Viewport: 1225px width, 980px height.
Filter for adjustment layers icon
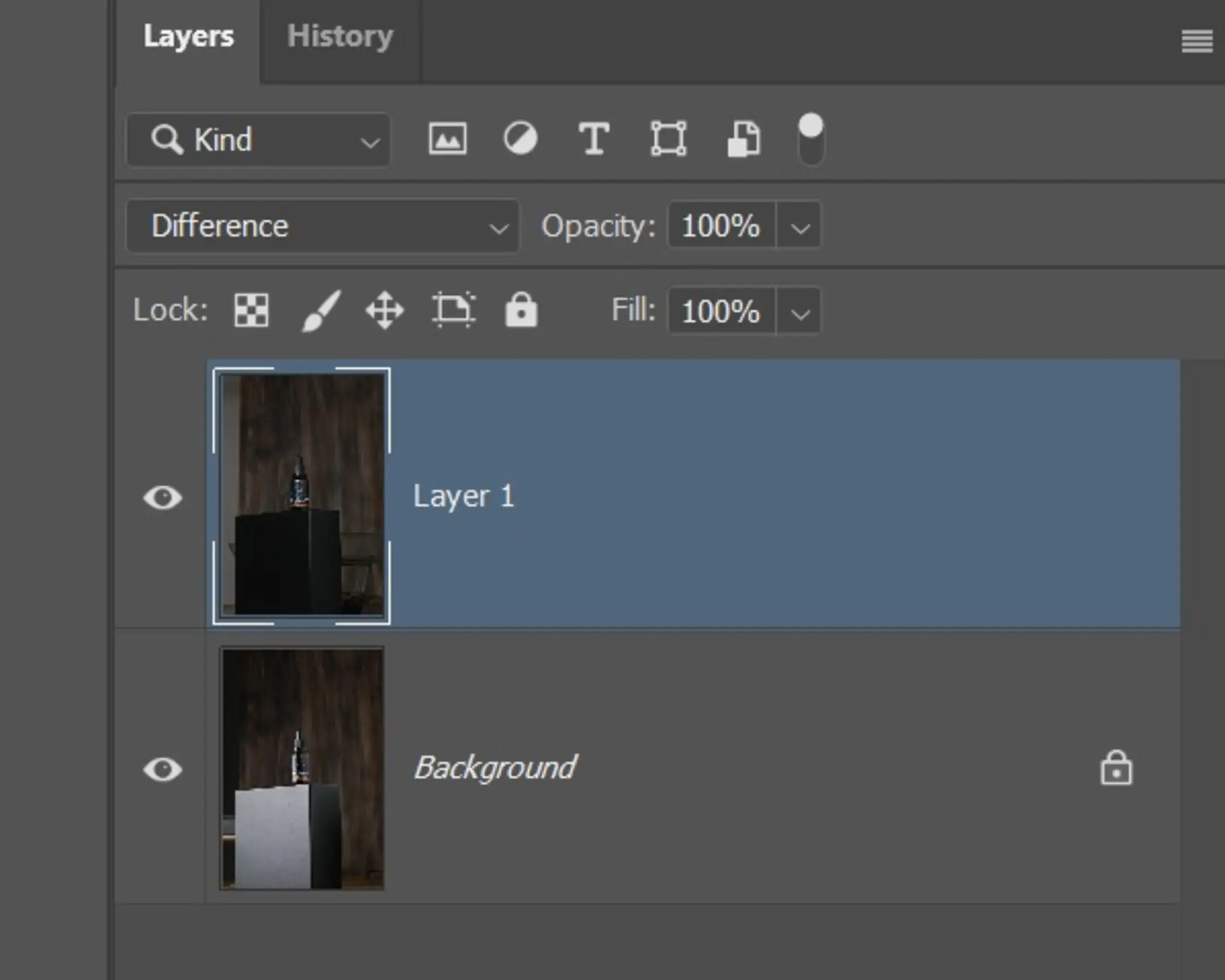pyautogui.click(x=520, y=138)
